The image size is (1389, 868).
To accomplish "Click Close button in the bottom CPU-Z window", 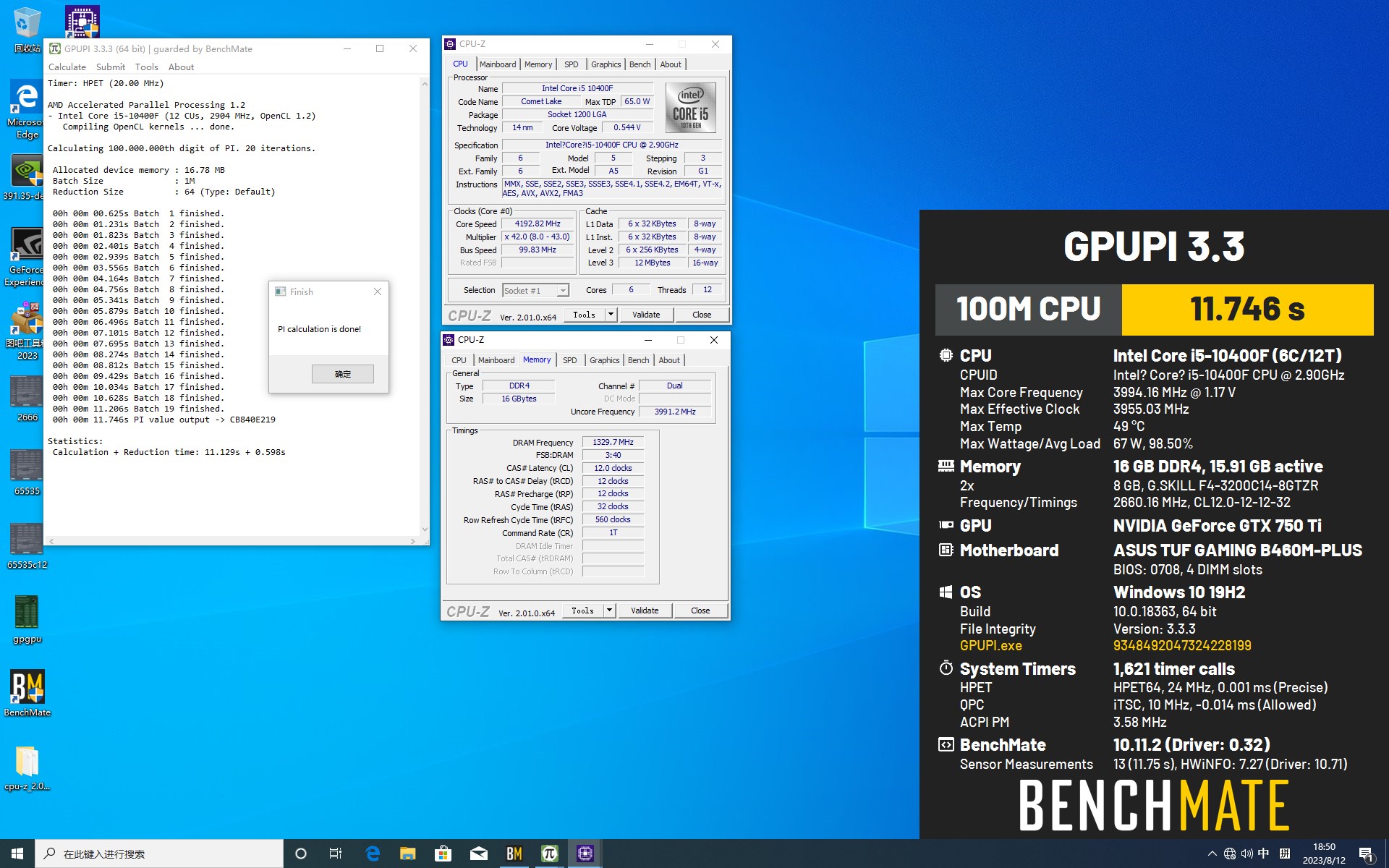I will pyautogui.click(x=700, y=610).
